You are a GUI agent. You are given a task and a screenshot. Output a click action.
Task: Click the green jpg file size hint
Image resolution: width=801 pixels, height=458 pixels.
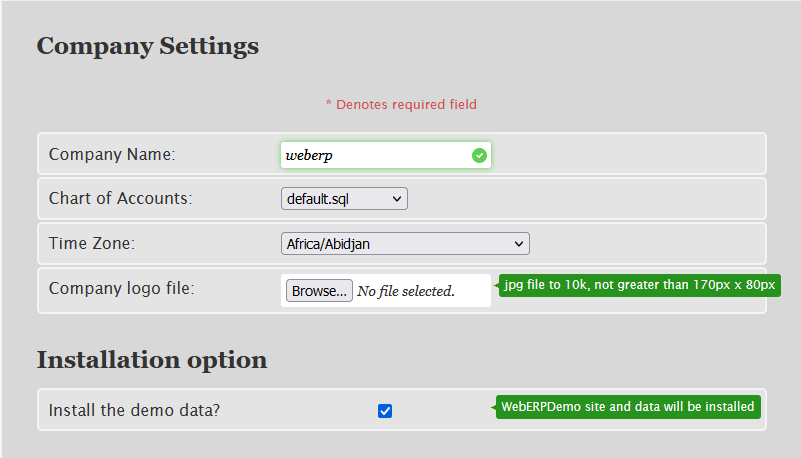[x=640, y=285]
